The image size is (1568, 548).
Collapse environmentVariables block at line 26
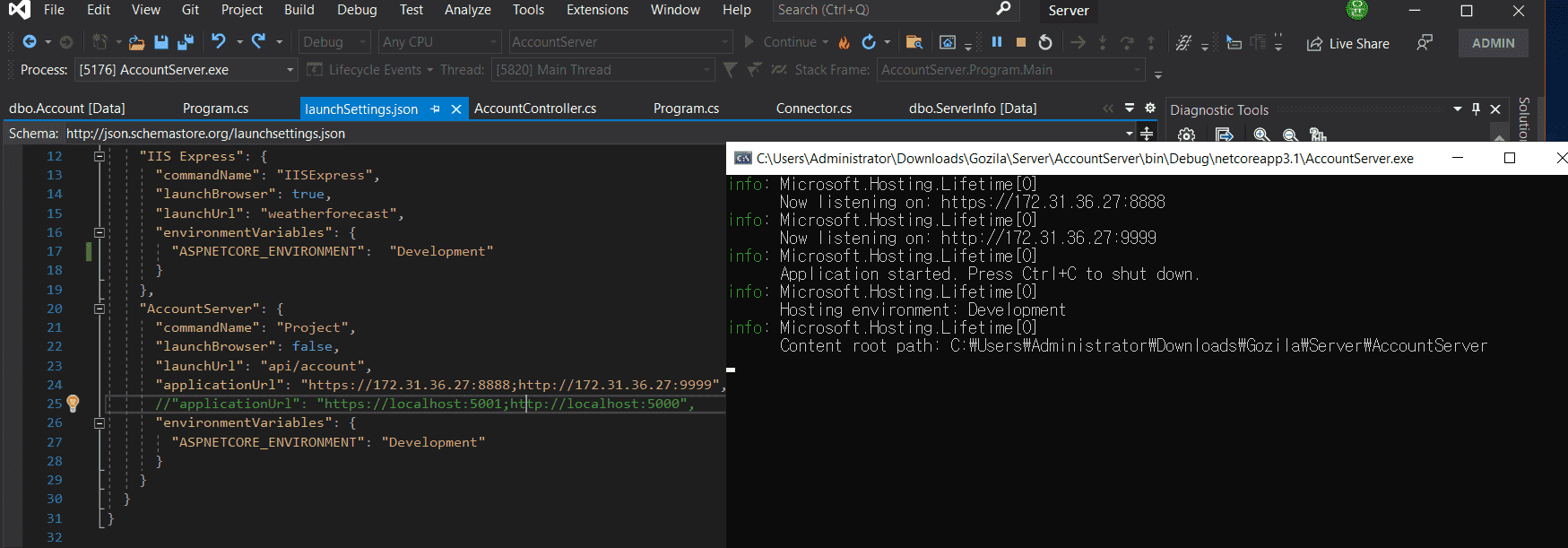pyautogui.click(x=100, y=422)
